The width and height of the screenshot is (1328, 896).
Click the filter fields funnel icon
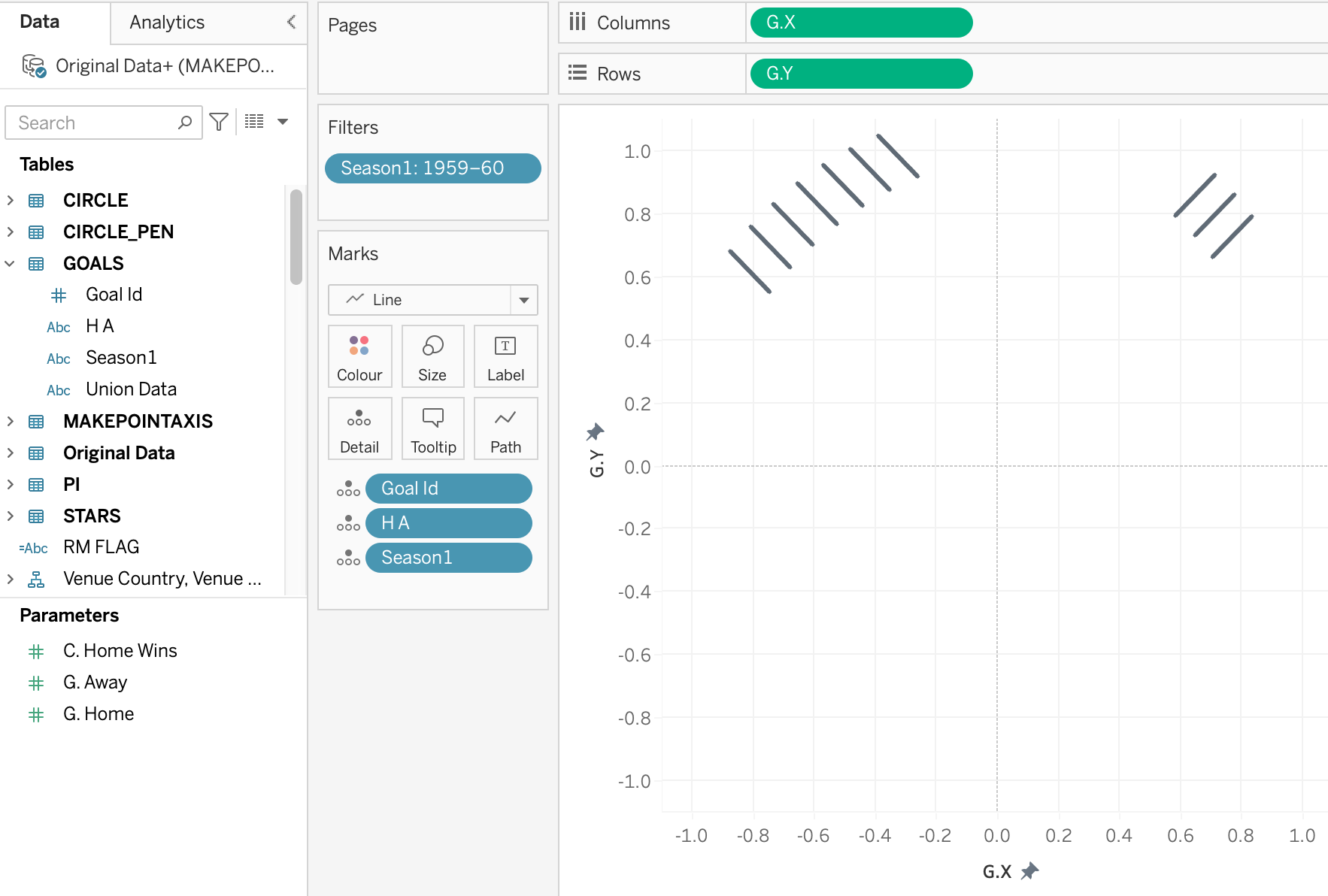tap(219, 122)
